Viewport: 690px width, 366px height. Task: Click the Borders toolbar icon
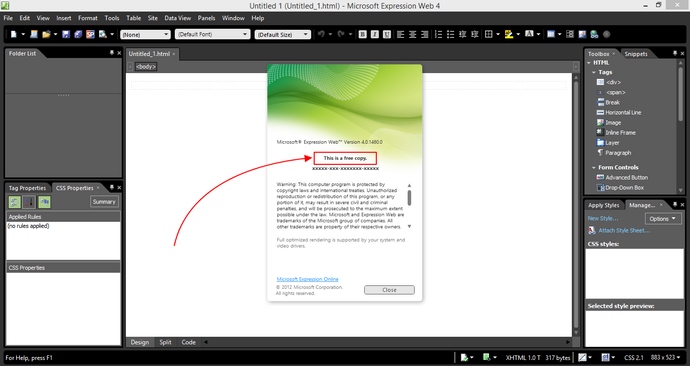point(488,34)
